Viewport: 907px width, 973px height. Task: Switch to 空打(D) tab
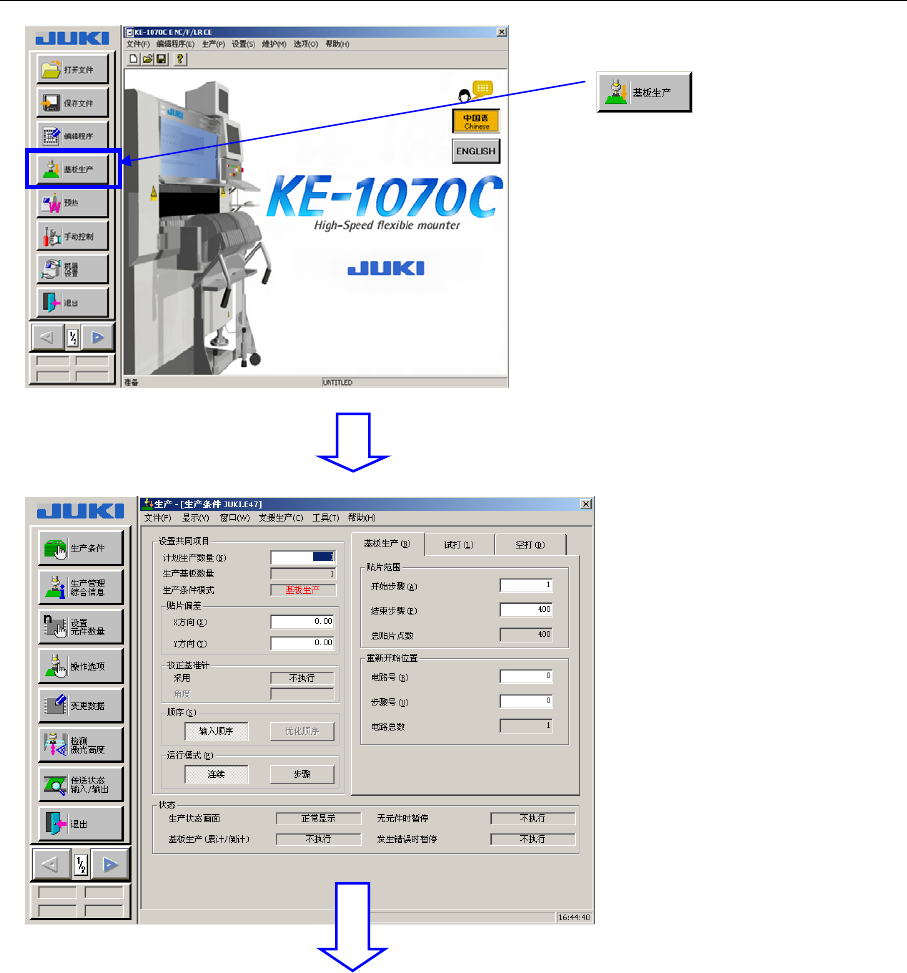[530, 544]
